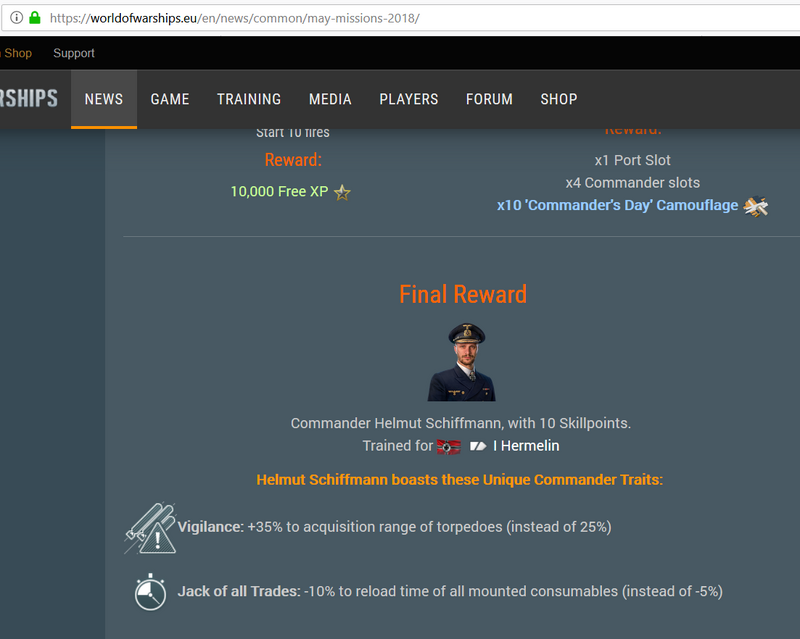Click the Unique Commander Traits heading
The width and height of the screenshot is (800, 639).
[460, 480]
